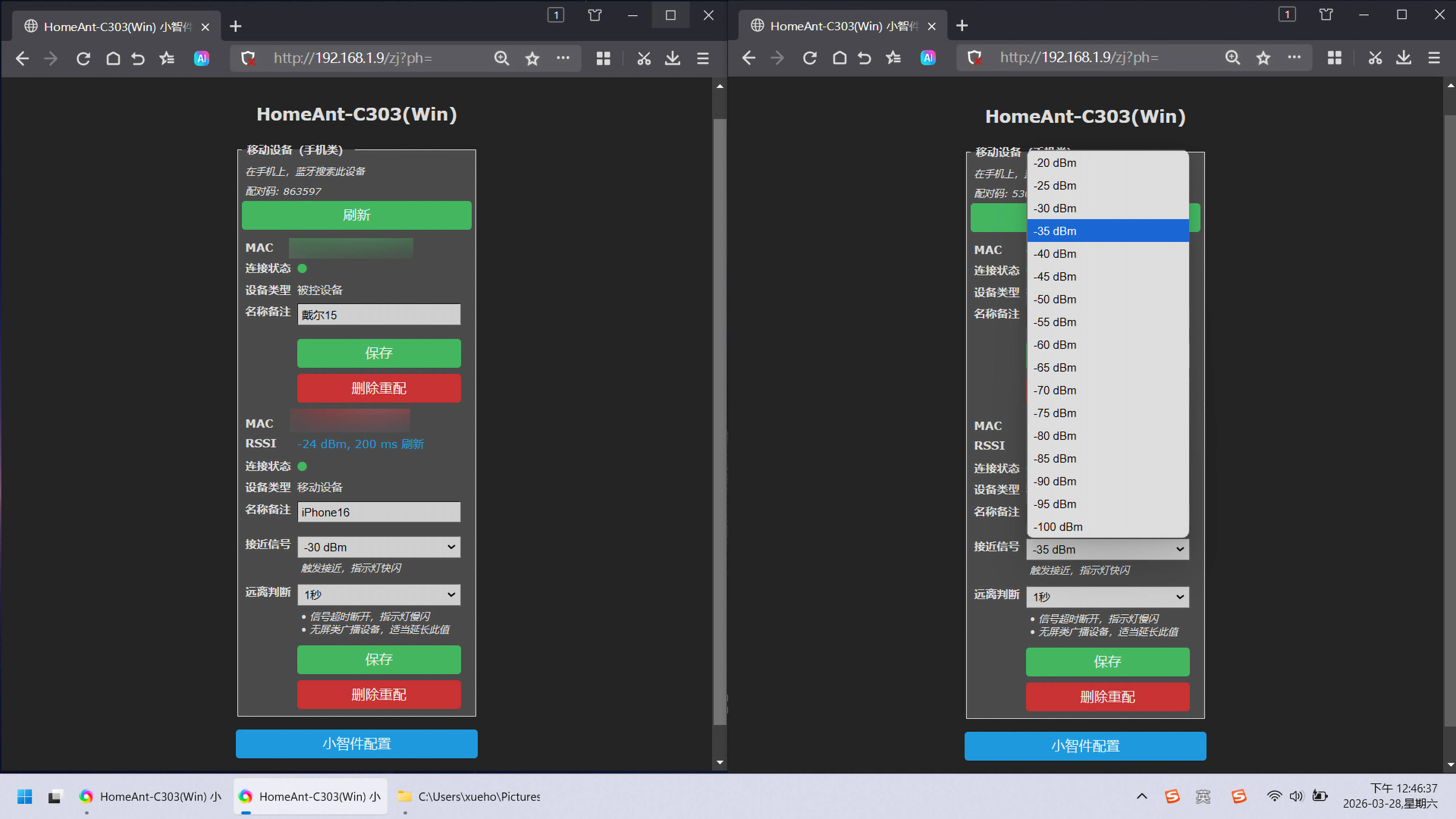Click home icon in left browser toolbar
This screenshot has height=819, width=1456.
pyautogui.click(x=113, y=58)
